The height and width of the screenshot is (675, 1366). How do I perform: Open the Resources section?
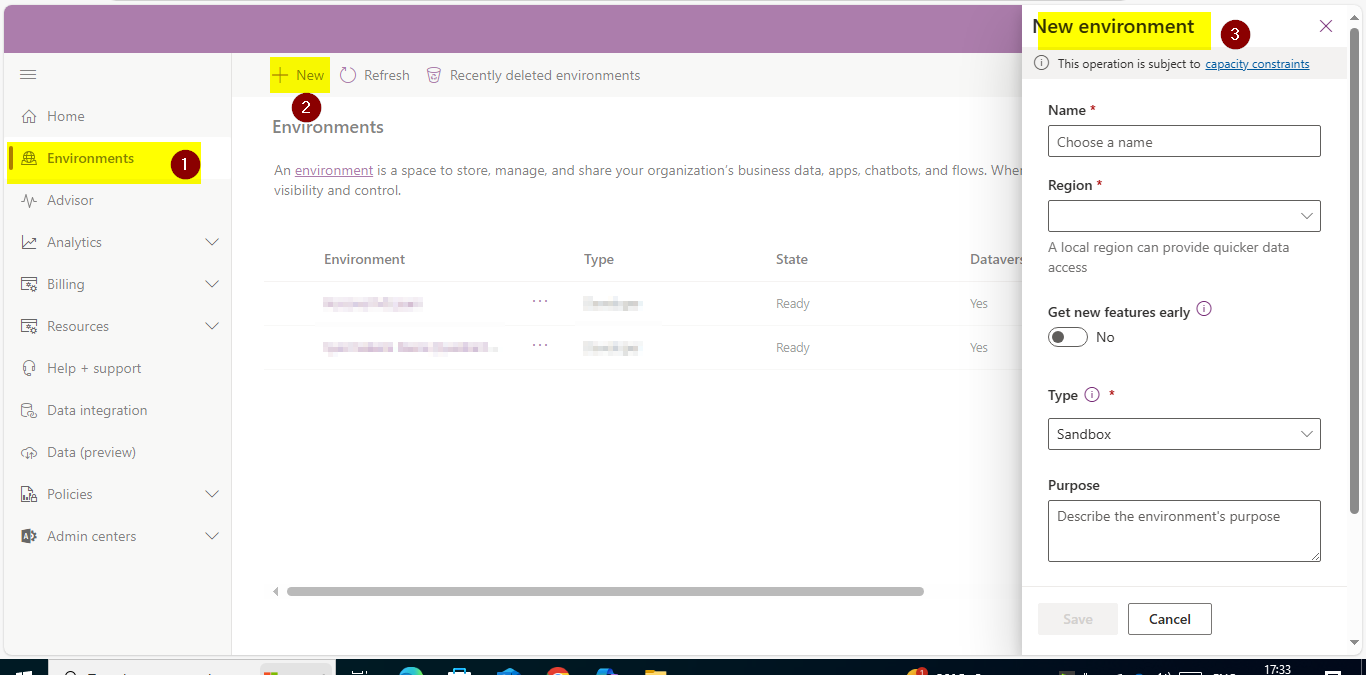click(x=77, y=326)
